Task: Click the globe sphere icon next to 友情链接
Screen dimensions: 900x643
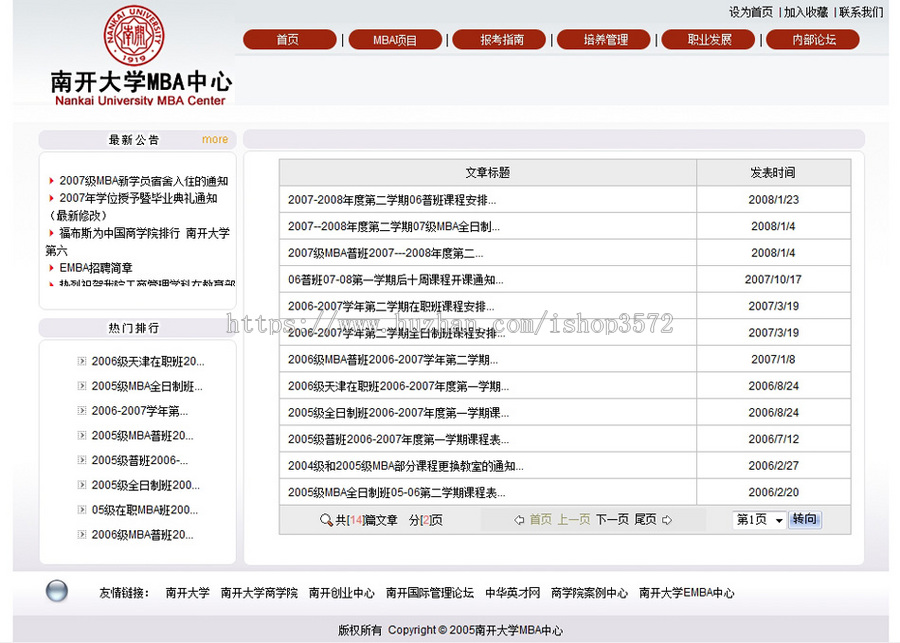Action: [57, 591]
